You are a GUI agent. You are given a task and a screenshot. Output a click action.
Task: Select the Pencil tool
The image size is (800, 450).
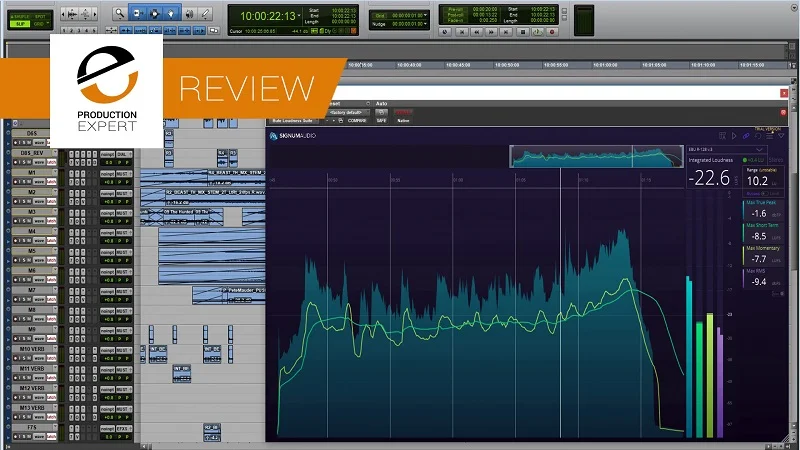click(205, 14)
